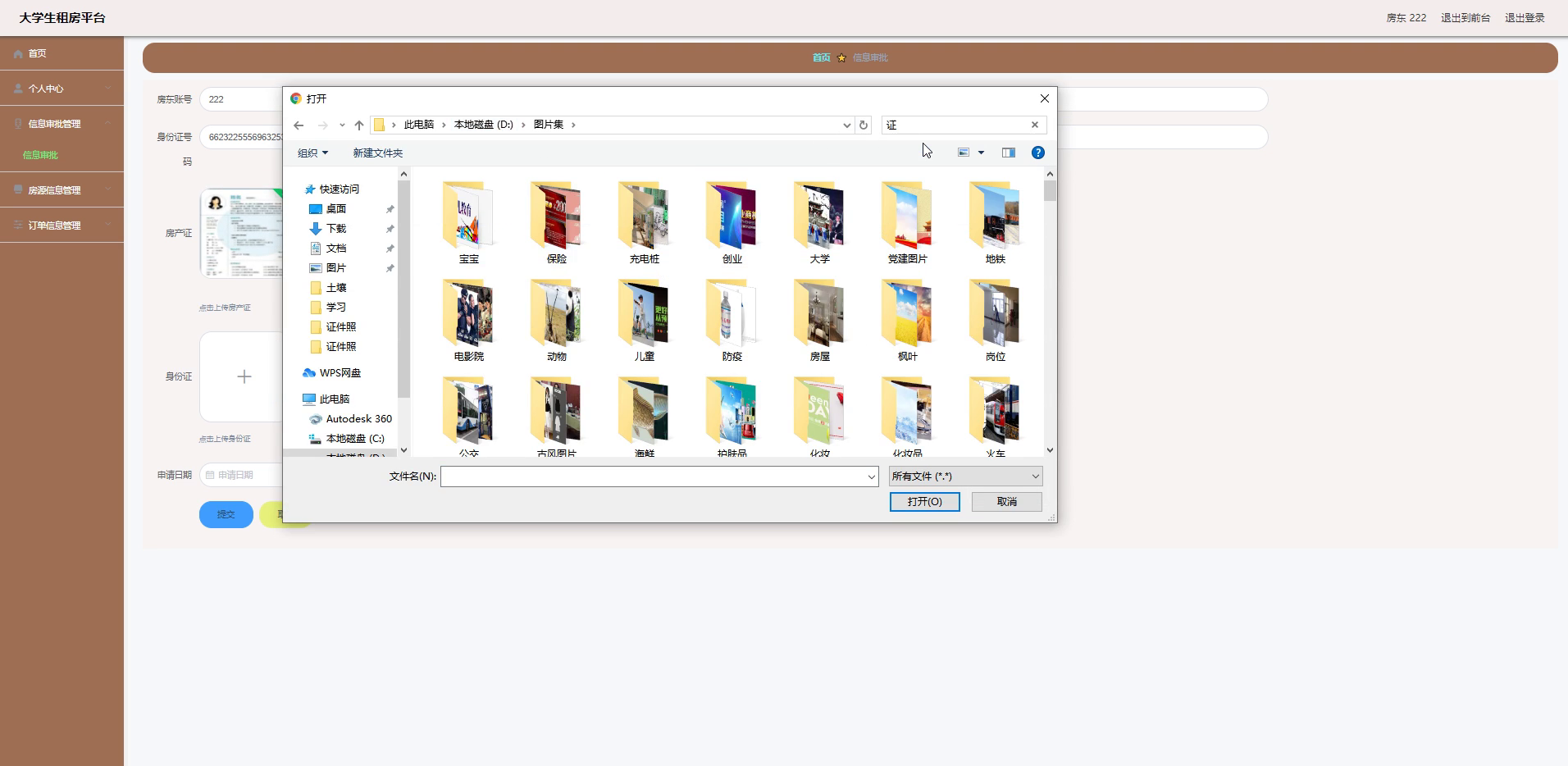Click the 取消 button in dialog
The image size is (1568, 766).
(x=1006, y=501)
